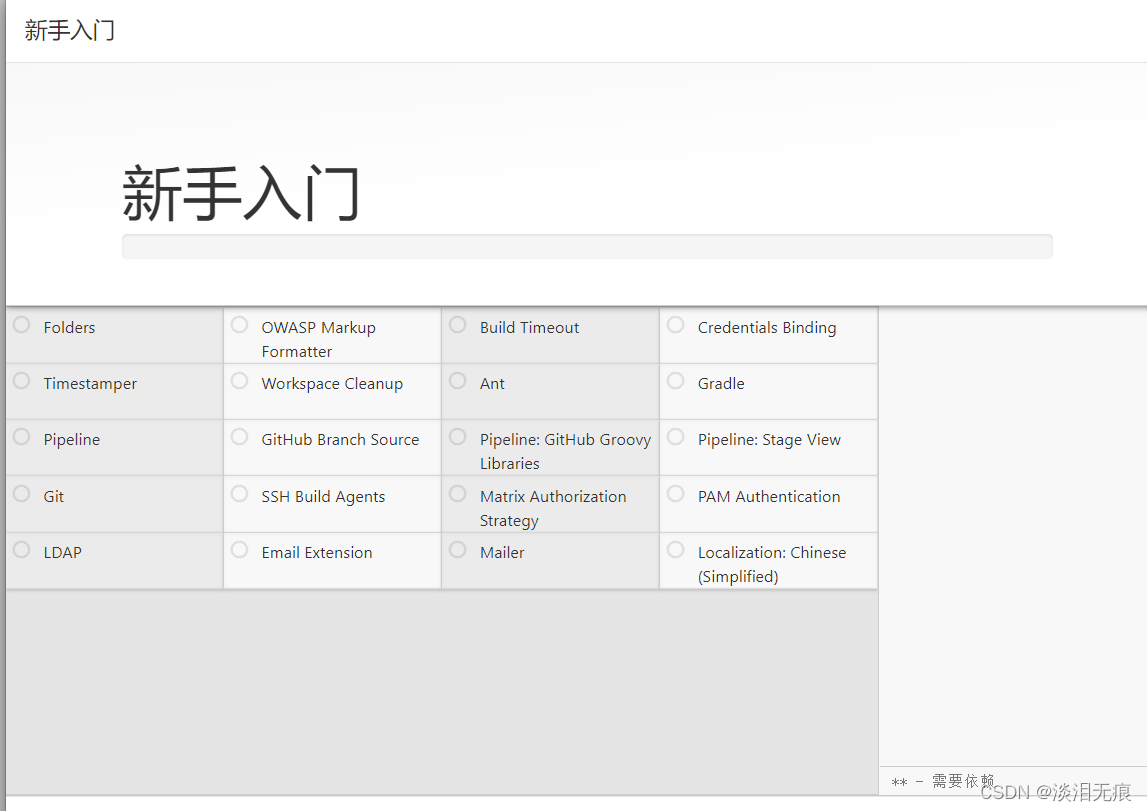The image size is (1147, 811).
Task: Click the status circle beside Gradle
Action: (x=676, y=381)
